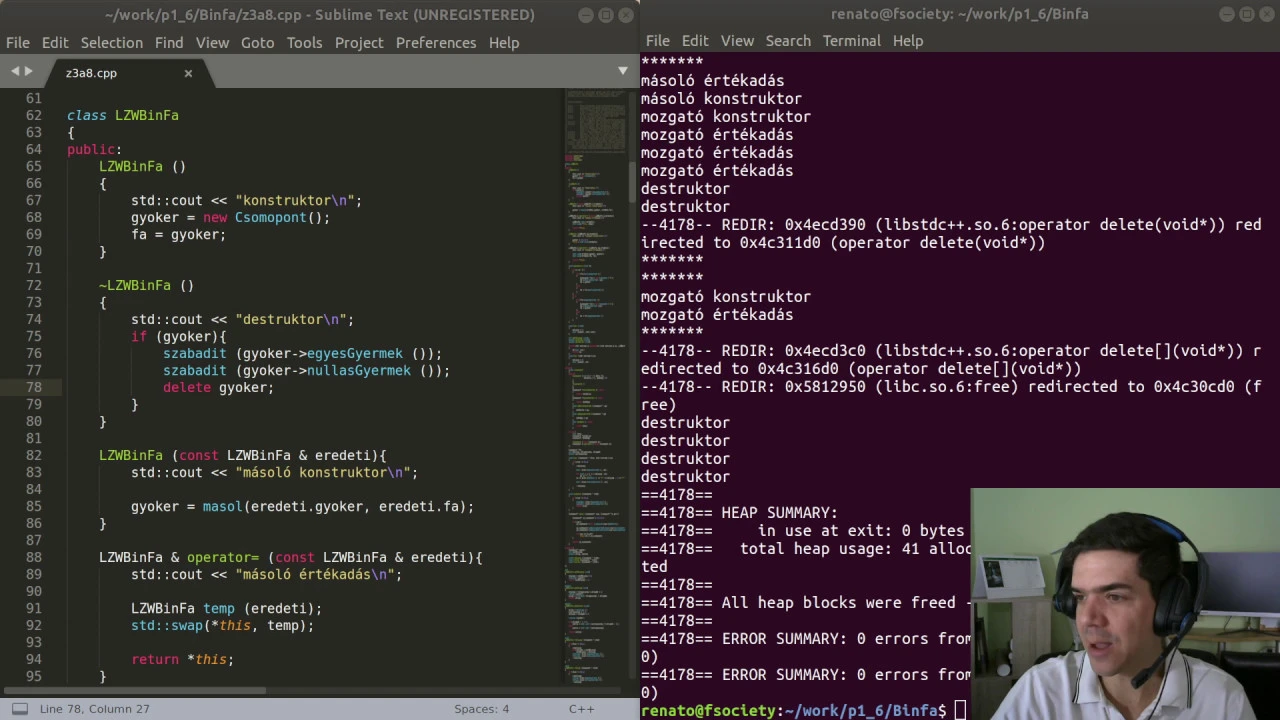
Task: Click 'class LZWBinFa' declaration line
Action: click(x=123, y=115)
